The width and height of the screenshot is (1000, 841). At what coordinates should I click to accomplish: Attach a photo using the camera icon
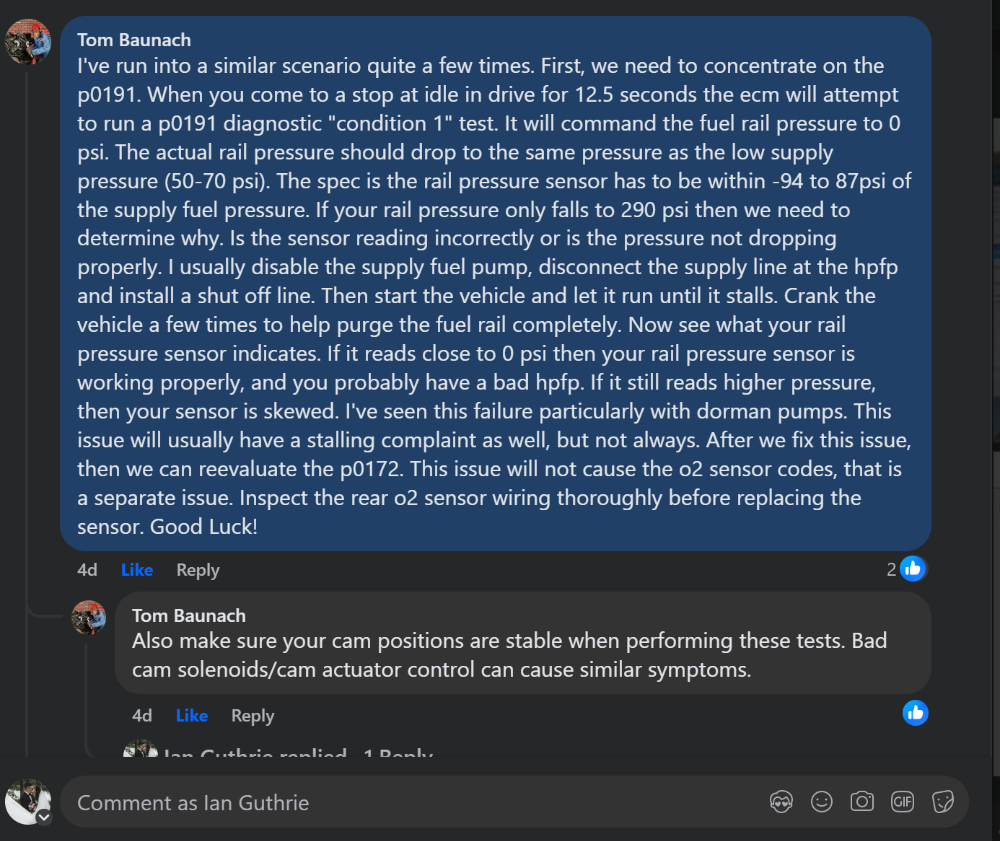pyautogui.click(x=861, y=801)
